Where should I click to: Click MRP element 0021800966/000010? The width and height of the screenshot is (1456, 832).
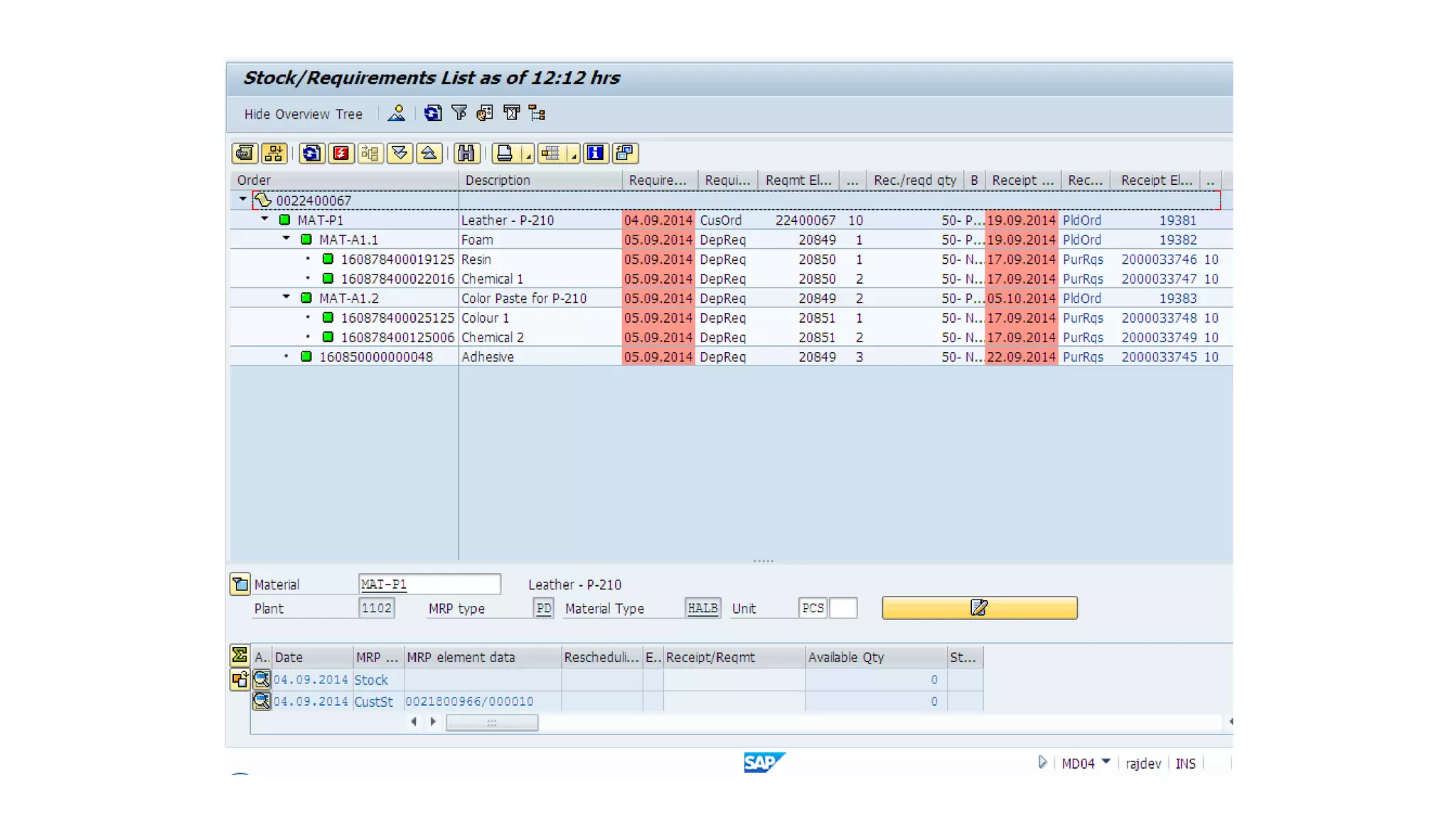coord(469,702)
